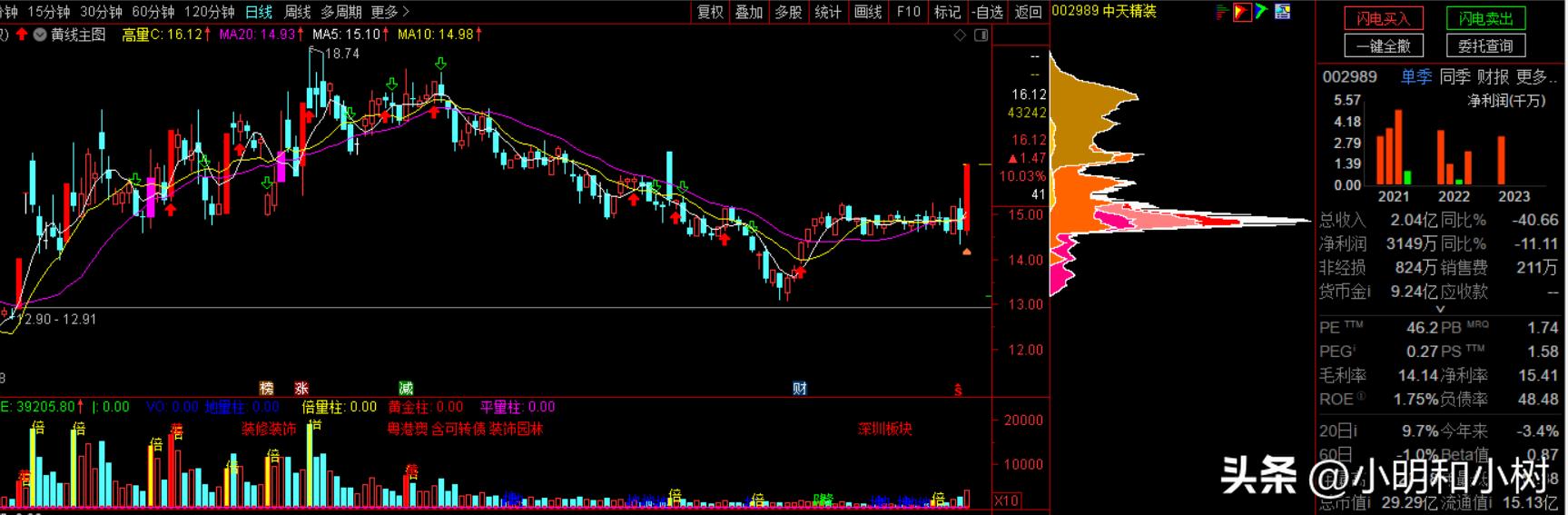The width and height of the screenshot is (1568, 515).
Task: Click the blue-green arrow chip icon
Action: (x=1262, y=12)
